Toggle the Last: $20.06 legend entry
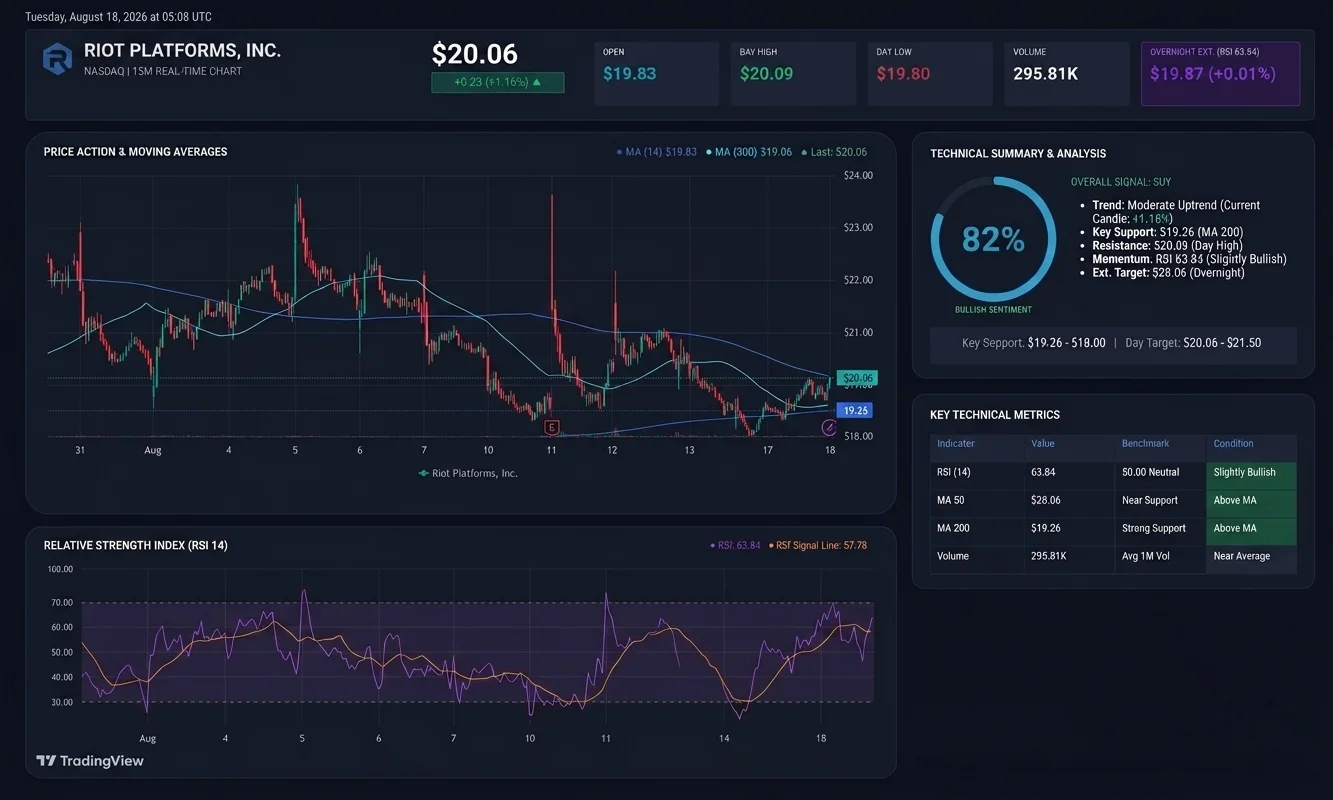The width and height of the screenshot is (1333, 800). coord(834,152)
